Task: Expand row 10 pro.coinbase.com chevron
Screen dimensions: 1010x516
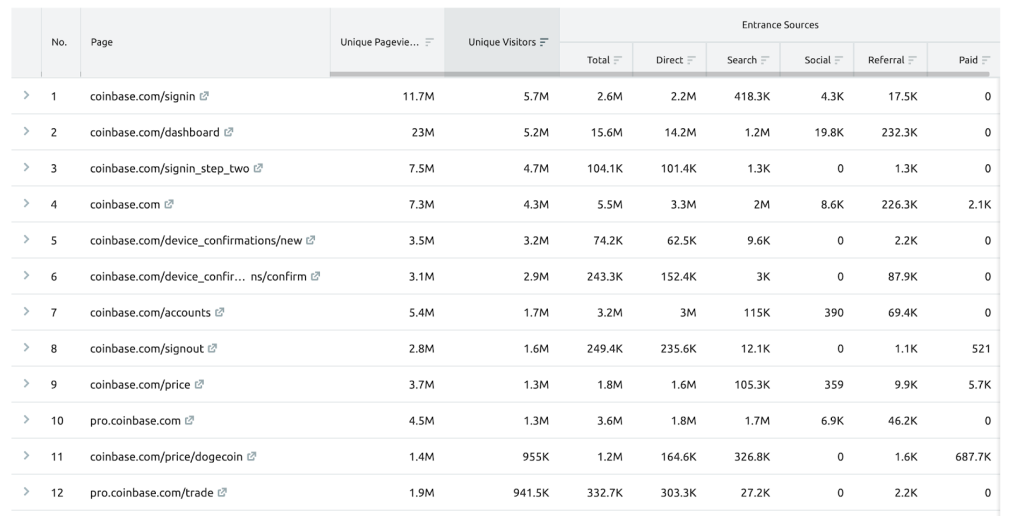Action: (x=26, y=420)
